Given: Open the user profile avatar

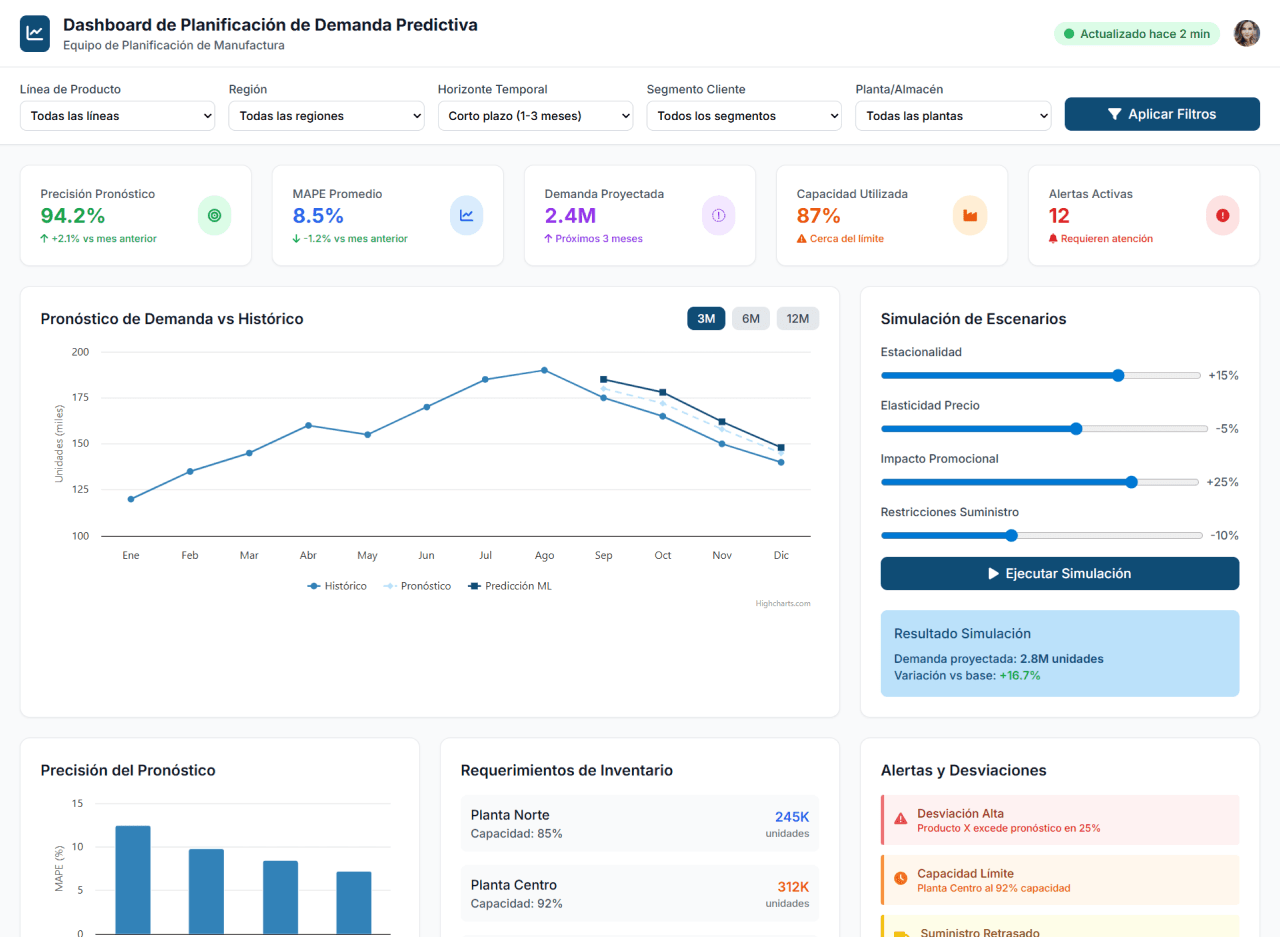Looking at the screenshot, I should pyautogui.click(x=1246, y=33).
